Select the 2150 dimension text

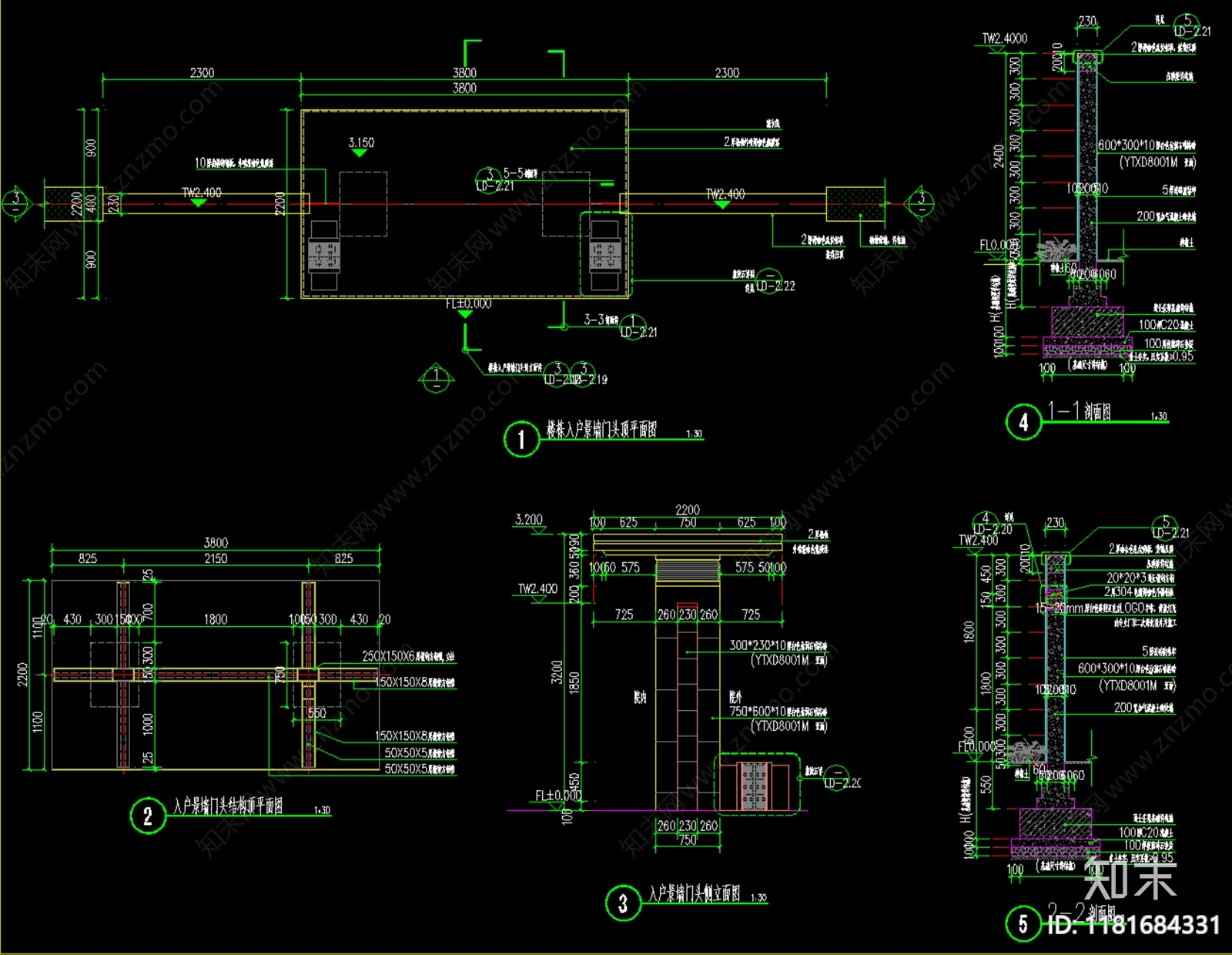coord(216,558)
